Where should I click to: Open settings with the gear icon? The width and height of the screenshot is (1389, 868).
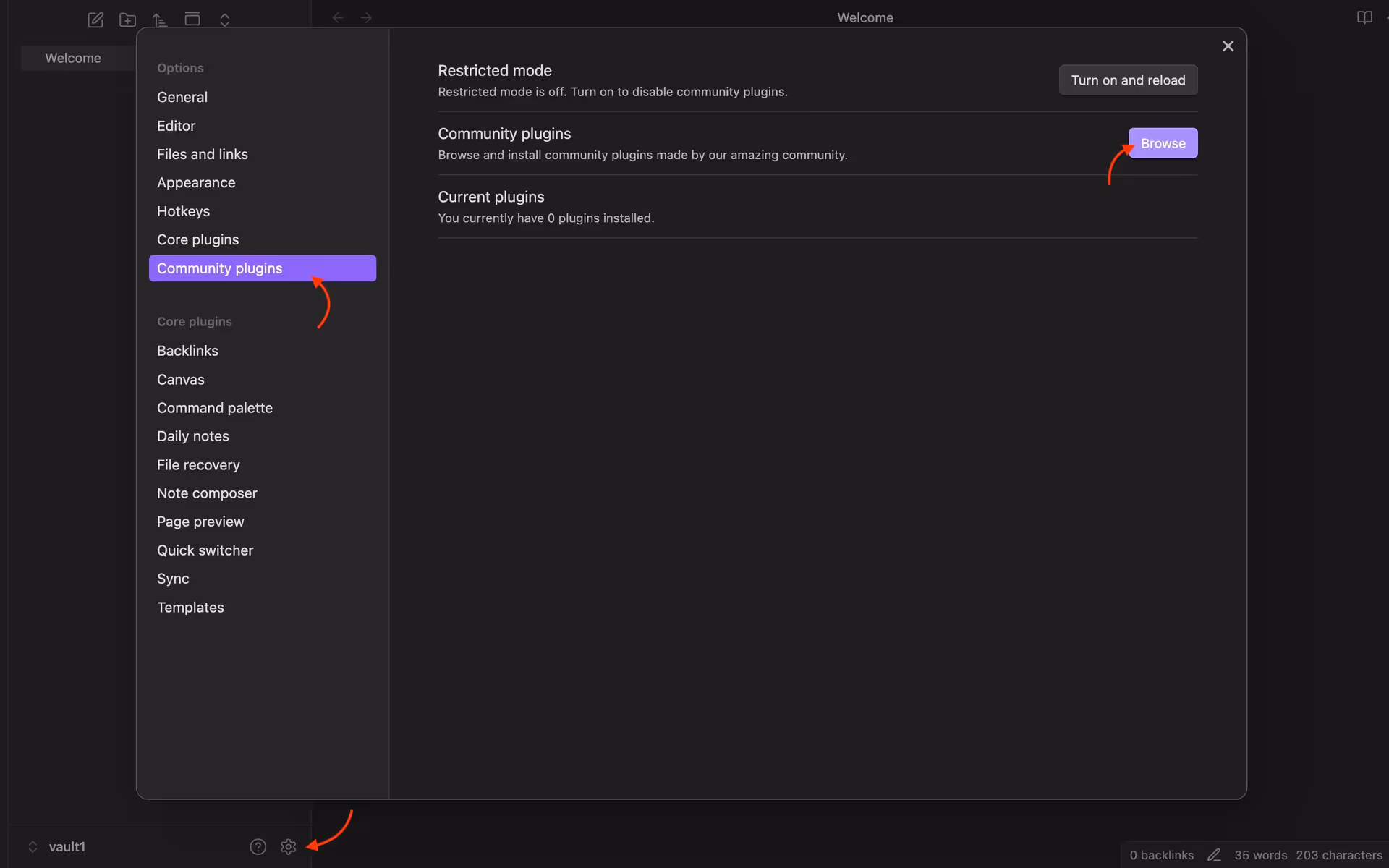click(x=288, y=846)
